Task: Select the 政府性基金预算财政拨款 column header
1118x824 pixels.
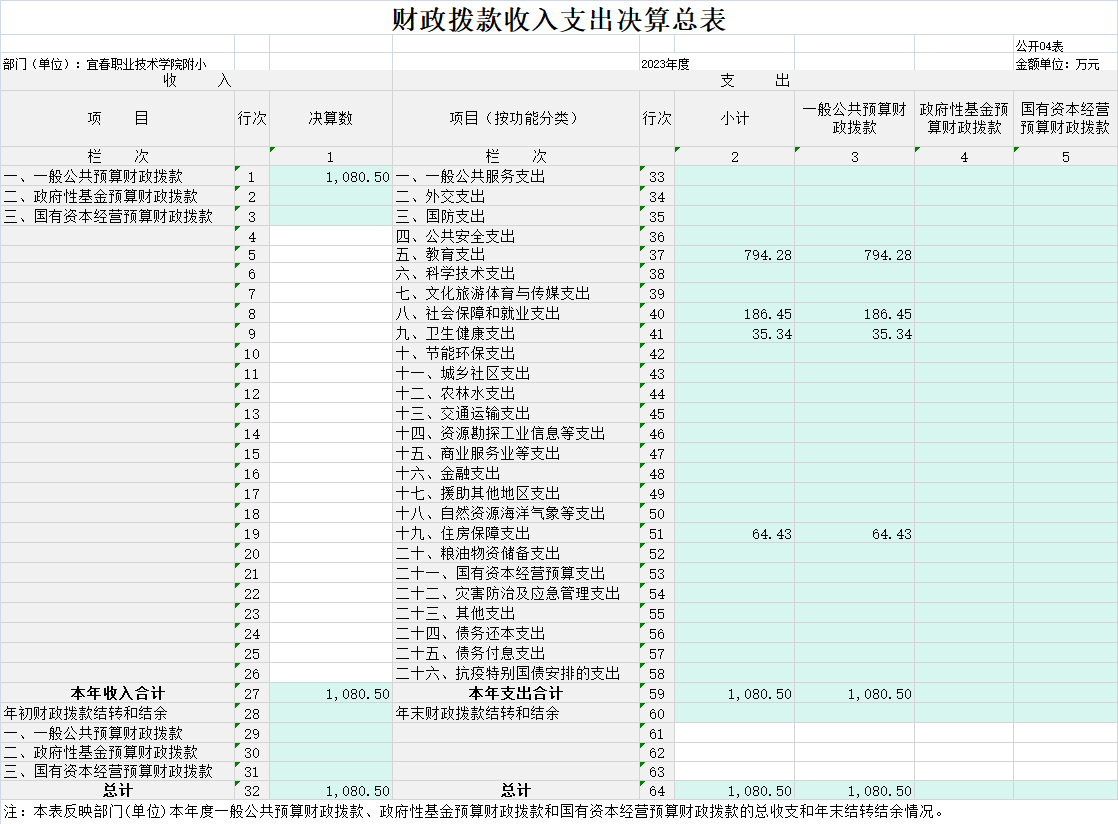Action: pyautogui.click(x=963, y=118)
